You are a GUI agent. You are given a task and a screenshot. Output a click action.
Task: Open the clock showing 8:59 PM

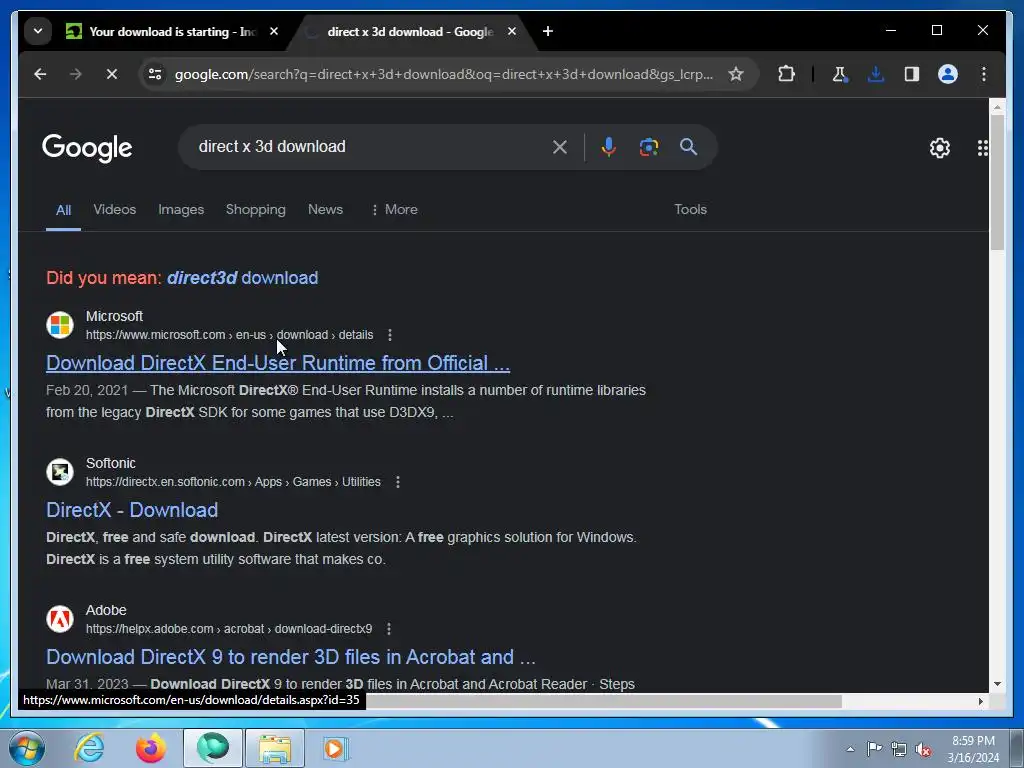(973, 749)
